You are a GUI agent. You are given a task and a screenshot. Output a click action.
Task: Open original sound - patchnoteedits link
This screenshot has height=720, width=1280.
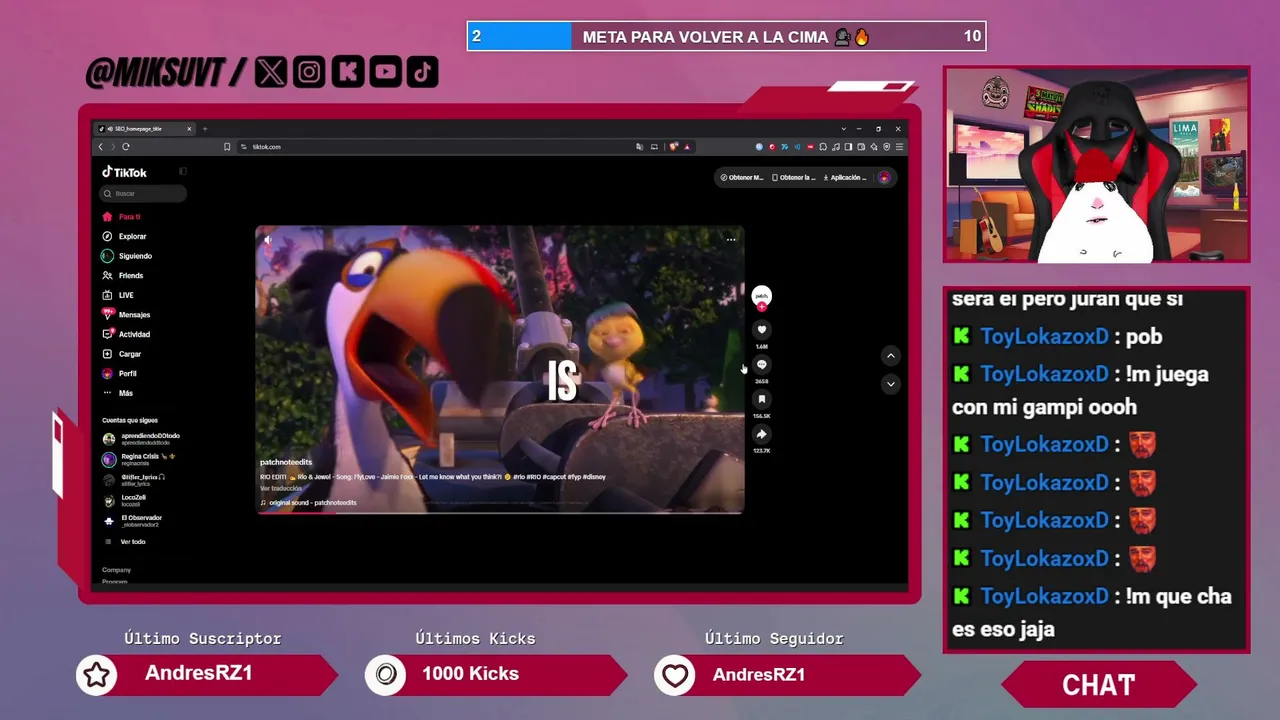coord(308,503)
